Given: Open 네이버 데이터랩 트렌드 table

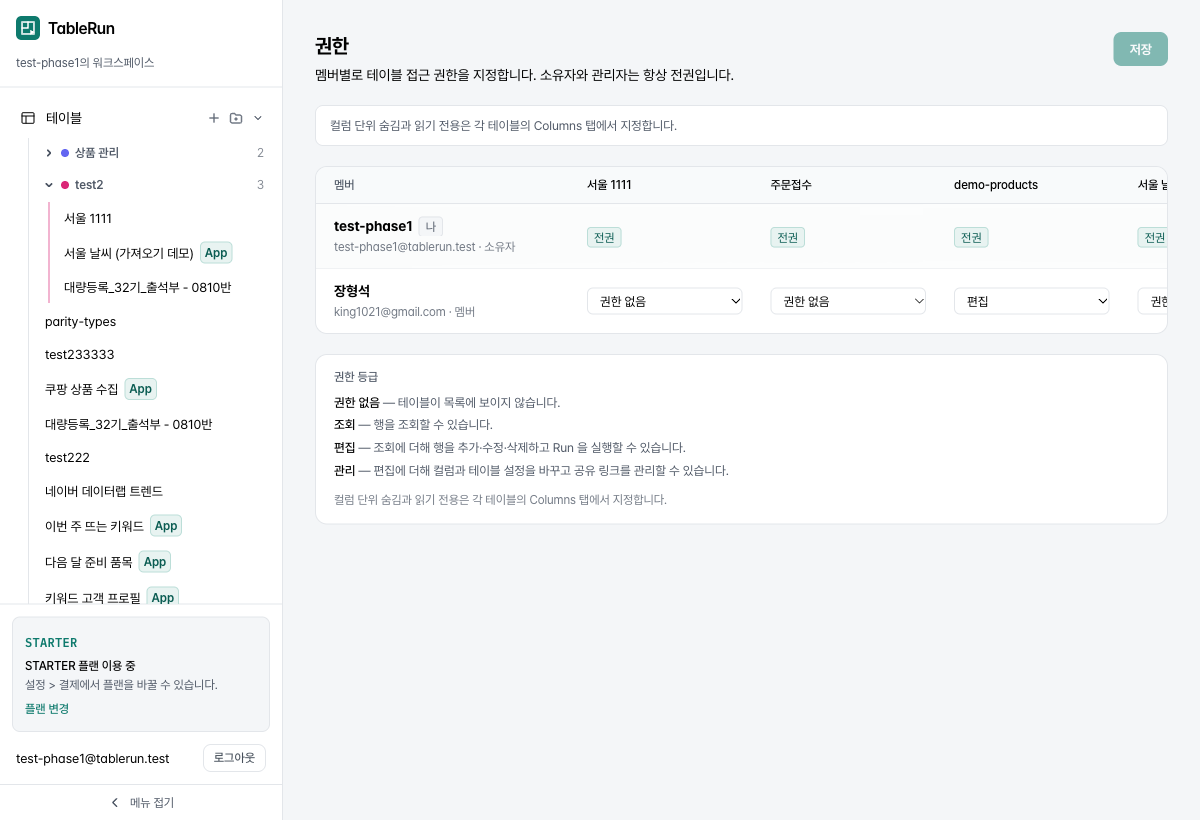Looking at the screenshot, I should point(104,491).
